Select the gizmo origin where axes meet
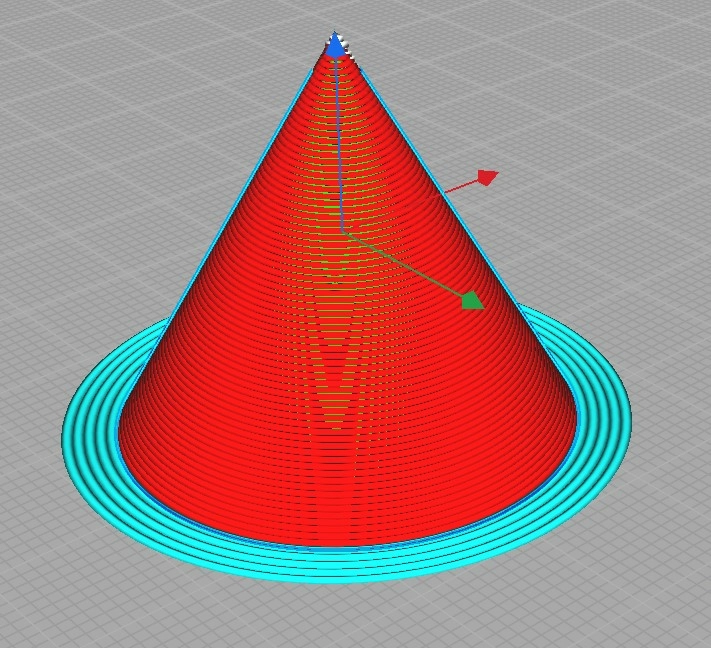Viewport: 711px width, 648px height. [x=343, y=232]
